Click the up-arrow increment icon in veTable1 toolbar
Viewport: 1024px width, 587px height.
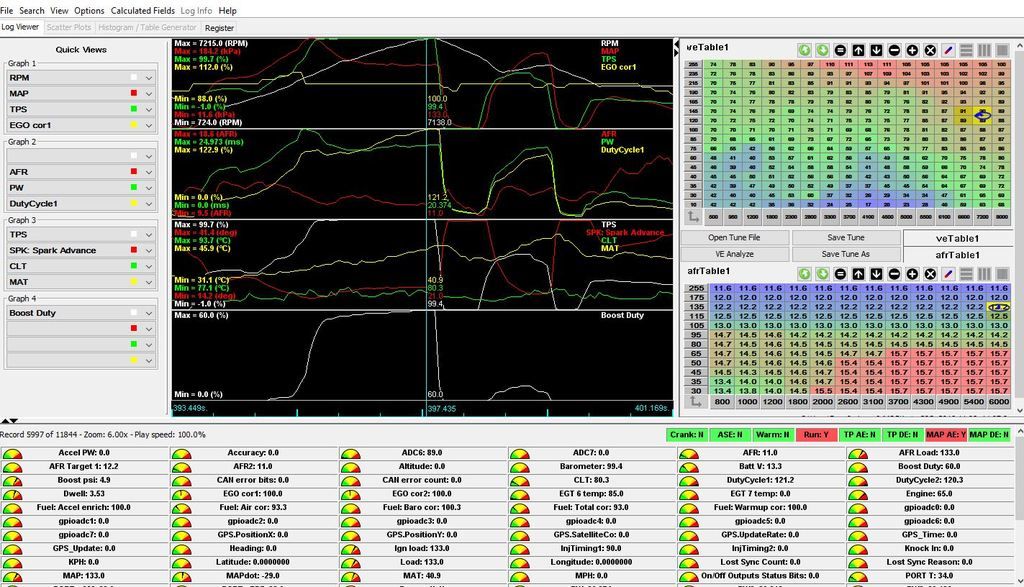(x=858, y=50)
